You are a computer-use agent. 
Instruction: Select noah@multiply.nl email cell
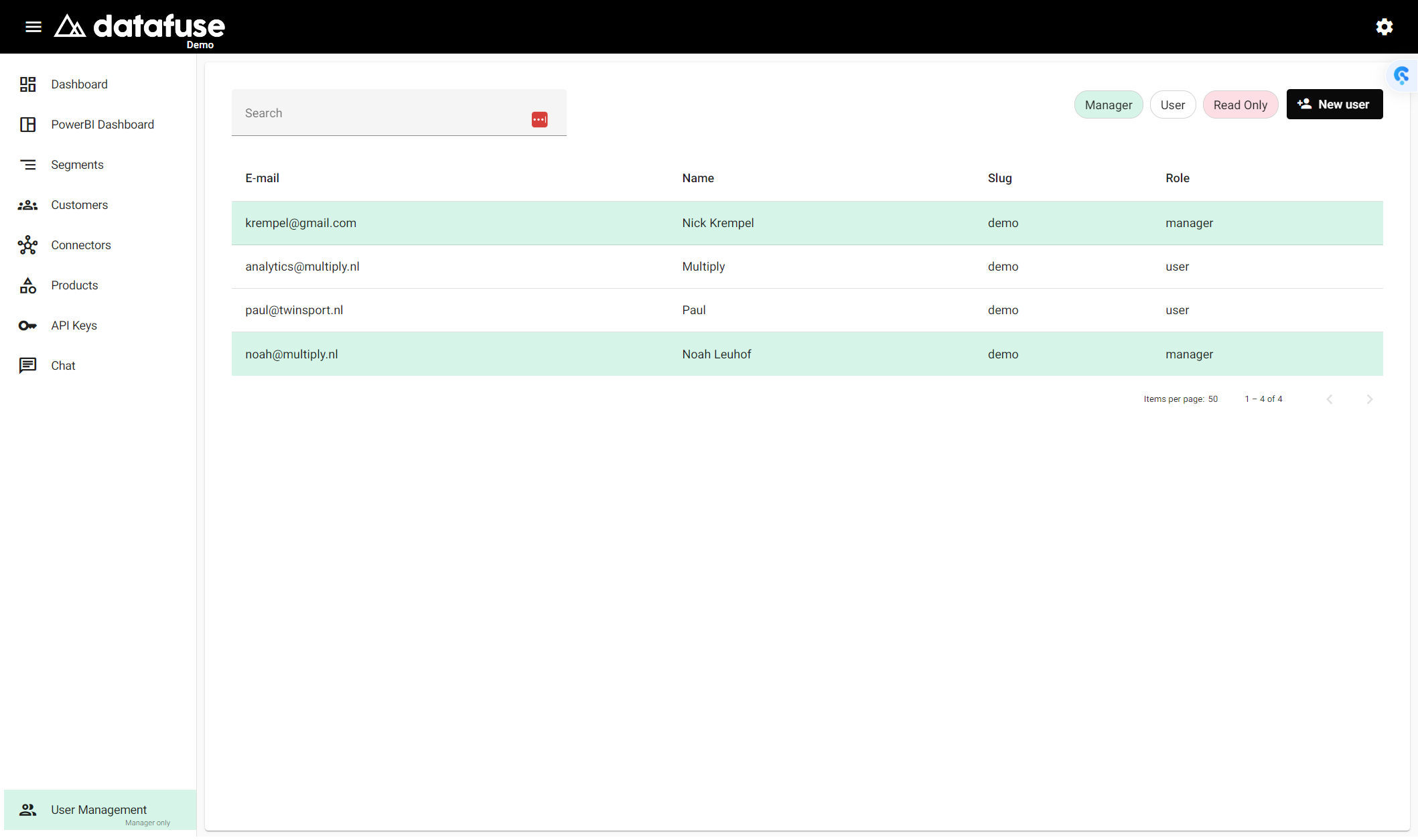click(291, 354)
